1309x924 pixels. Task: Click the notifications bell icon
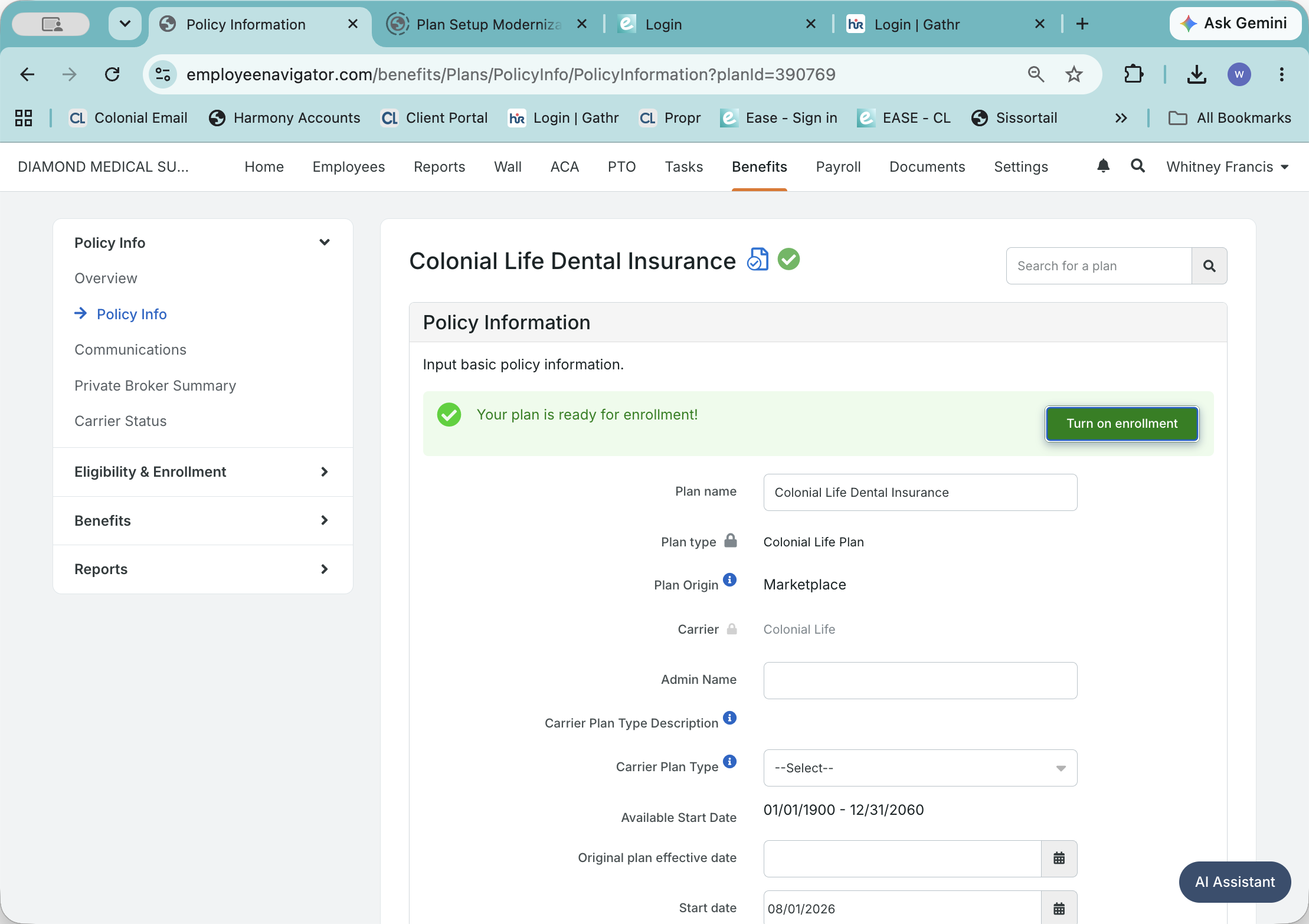(1103, 166)
